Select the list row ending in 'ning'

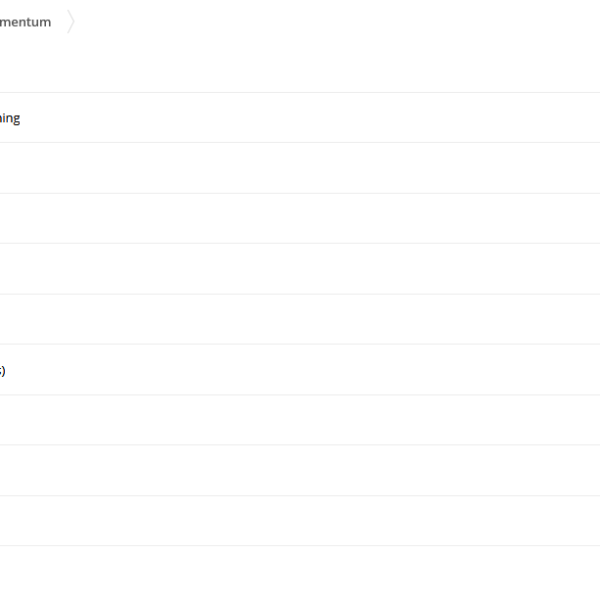point(300,117)
